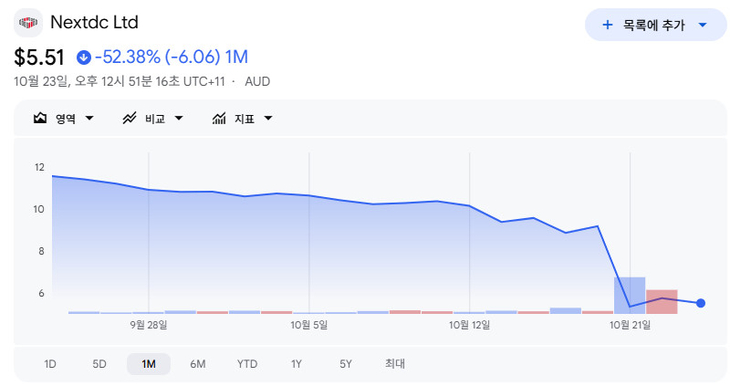Click the 8 value on the price axis
Screen dimensions: 730x386
click(41, 251)
